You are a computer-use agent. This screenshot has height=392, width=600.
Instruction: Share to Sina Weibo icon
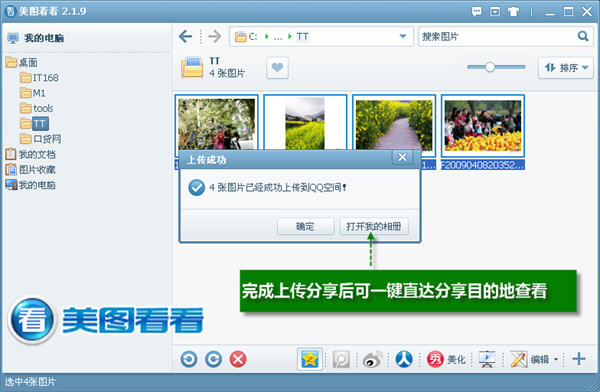point(372,359)
